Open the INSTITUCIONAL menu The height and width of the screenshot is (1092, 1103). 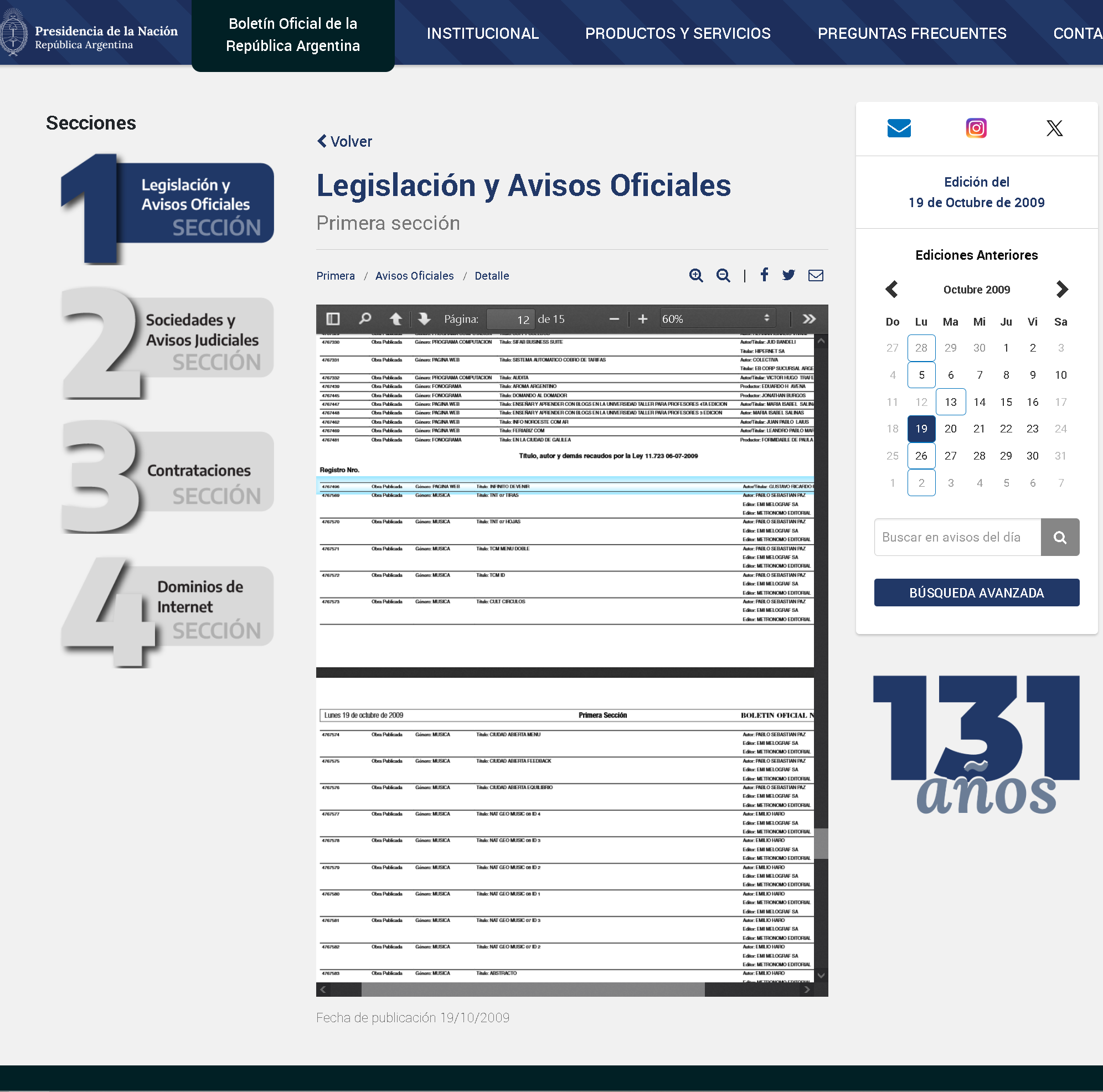pos(482,33)
